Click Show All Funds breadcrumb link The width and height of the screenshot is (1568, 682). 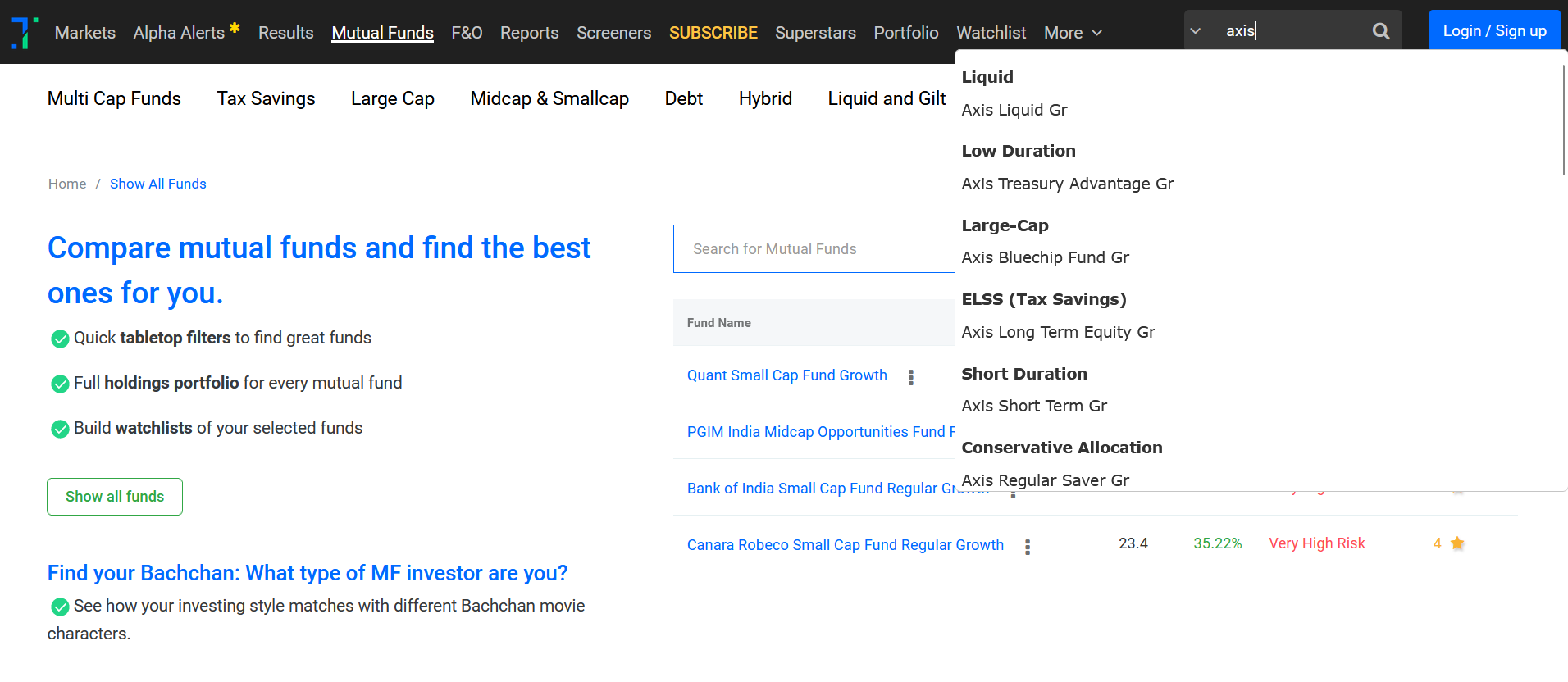click(x=158, y=184)
